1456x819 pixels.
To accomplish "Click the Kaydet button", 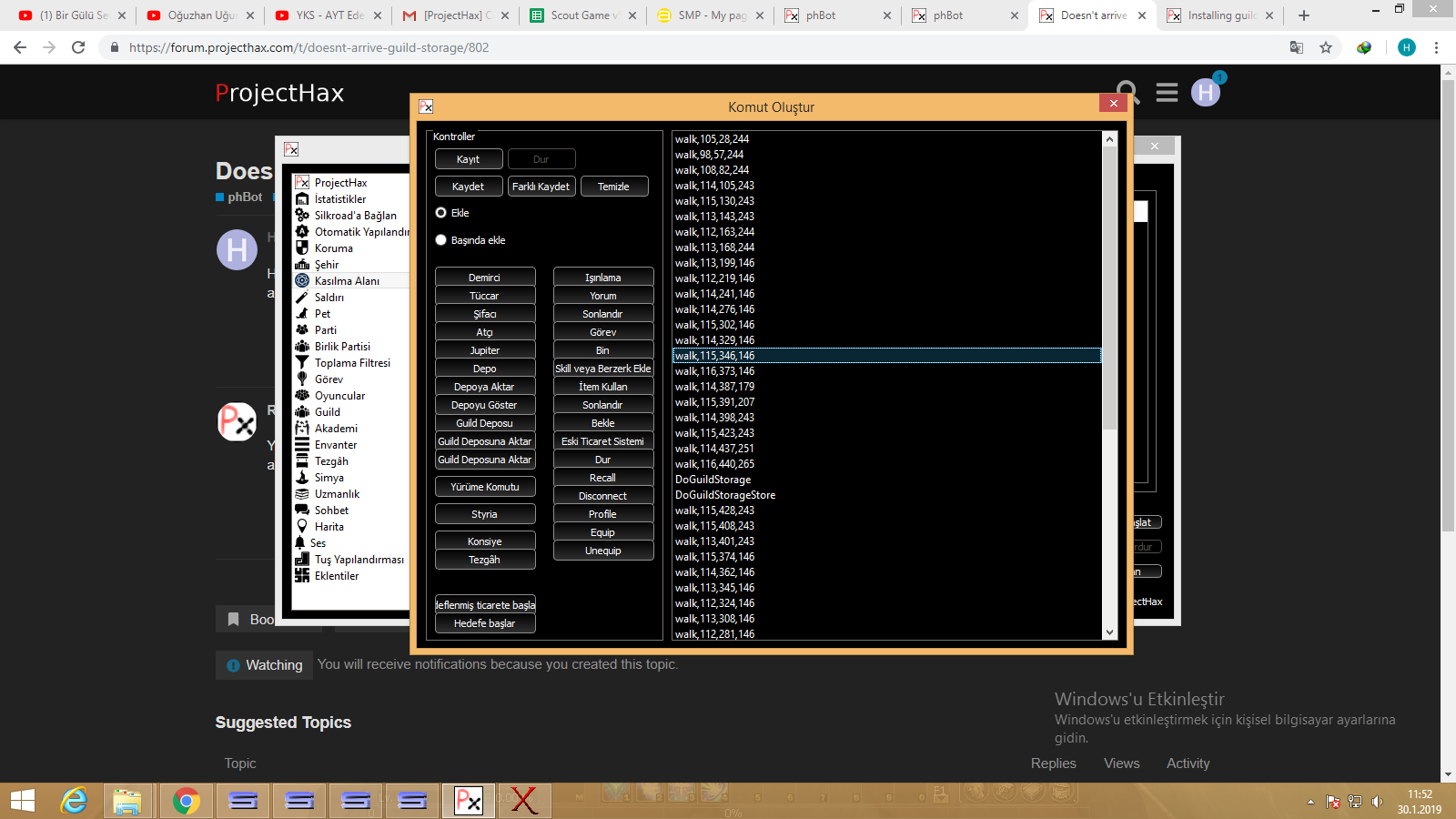I will [468, 186].
